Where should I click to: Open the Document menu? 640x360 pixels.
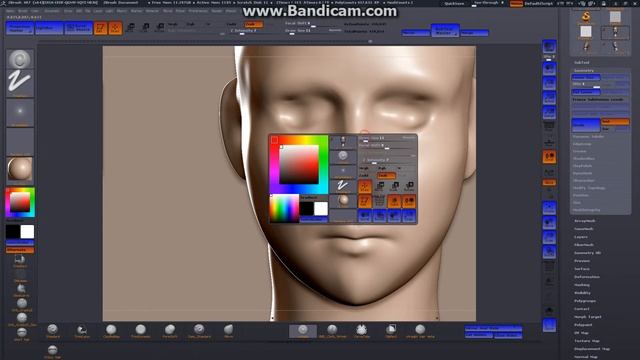[x=52, y=11]
